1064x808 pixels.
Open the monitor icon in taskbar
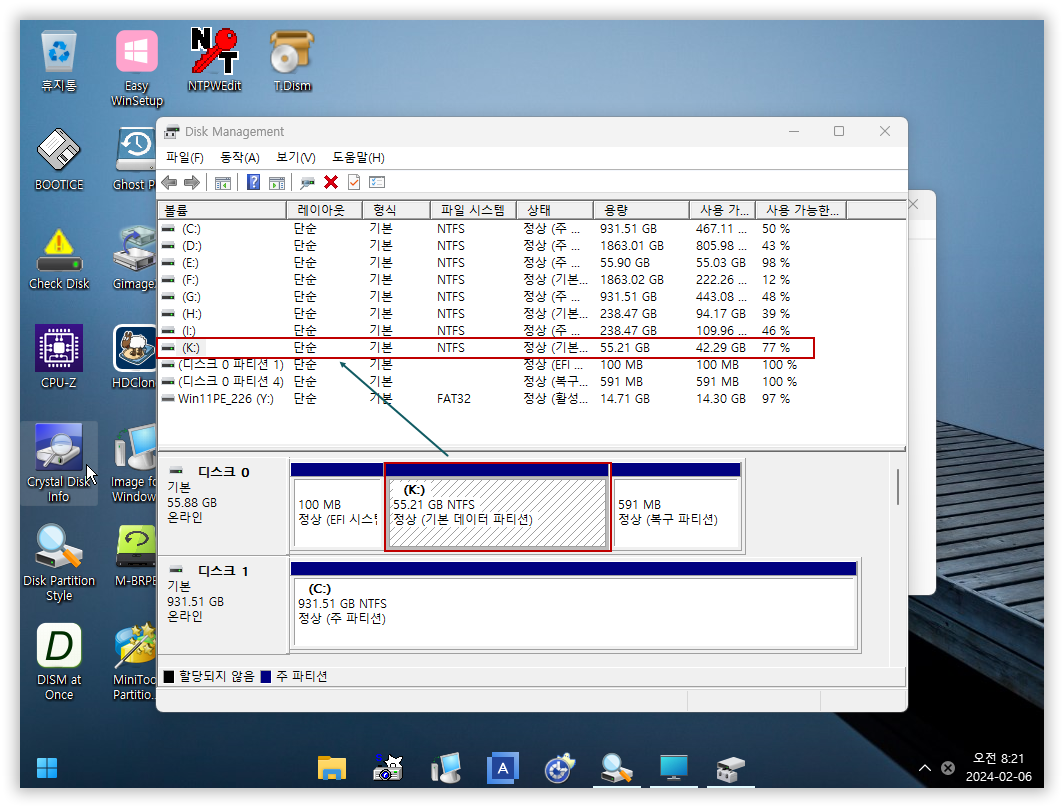(674, 768)
